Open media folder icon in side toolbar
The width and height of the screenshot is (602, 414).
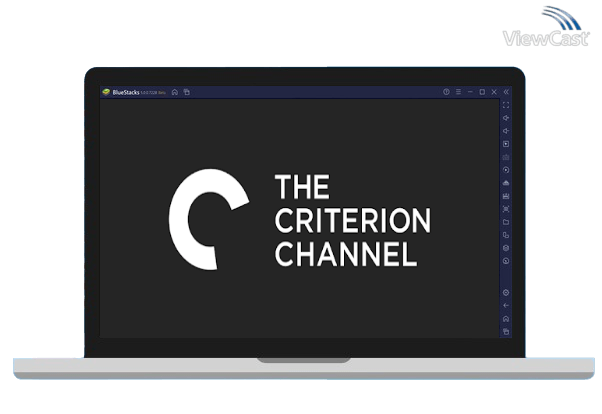click(x=506, y=222)
